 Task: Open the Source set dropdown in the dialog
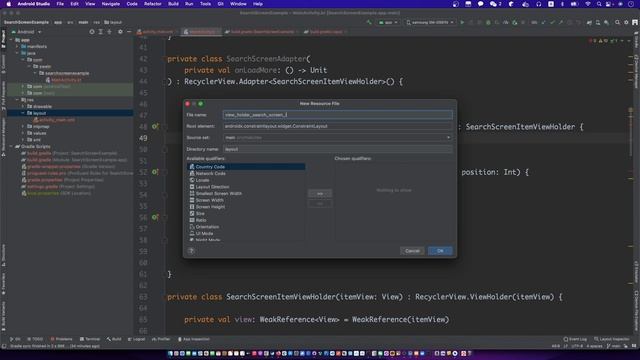[x=338, y=138]
